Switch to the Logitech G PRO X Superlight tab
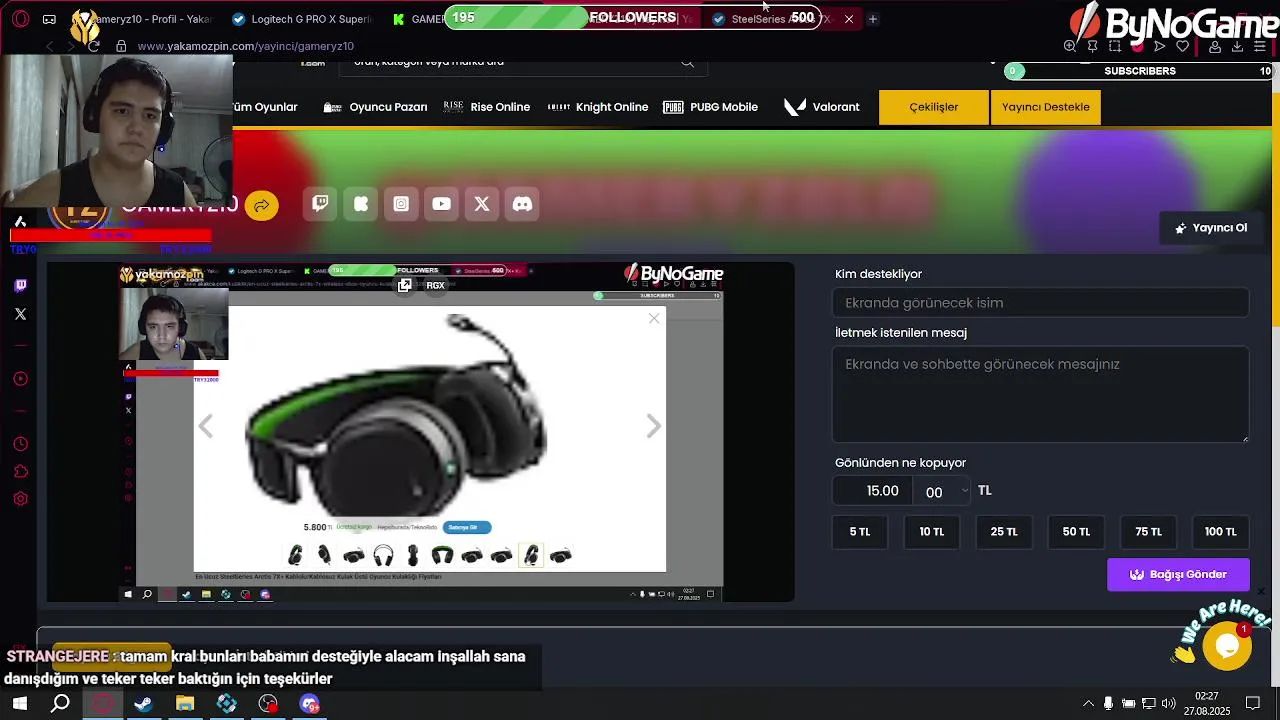The width and height of the screenshot is (1280, 720). (x=301, y=19)
